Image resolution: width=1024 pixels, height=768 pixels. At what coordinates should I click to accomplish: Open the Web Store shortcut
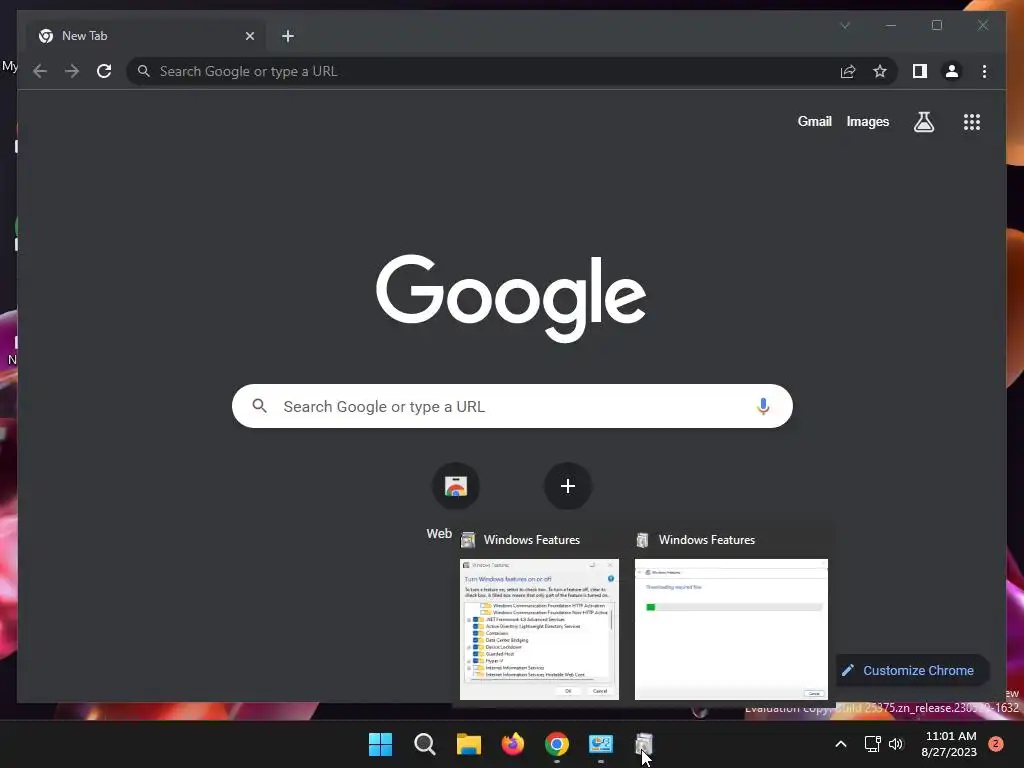(455, 486)
